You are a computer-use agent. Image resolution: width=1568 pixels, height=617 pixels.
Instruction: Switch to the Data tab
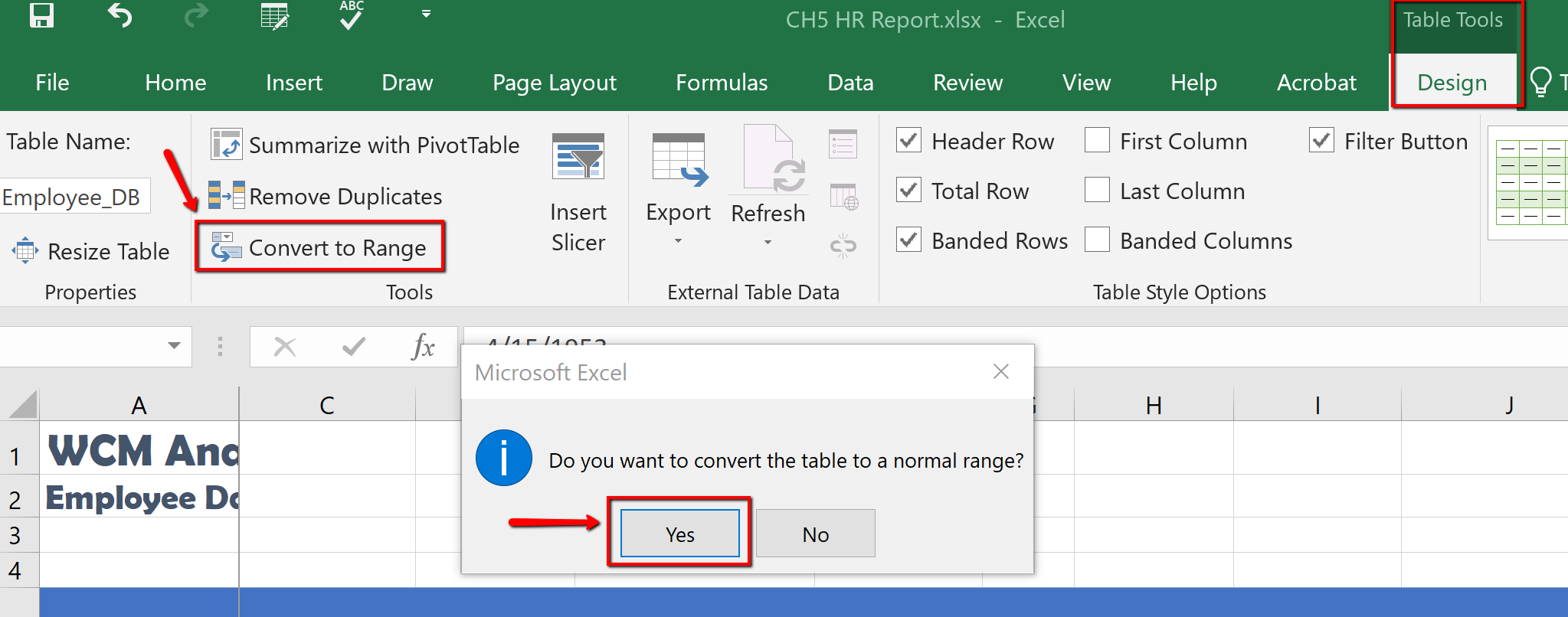tap(850, 82)
